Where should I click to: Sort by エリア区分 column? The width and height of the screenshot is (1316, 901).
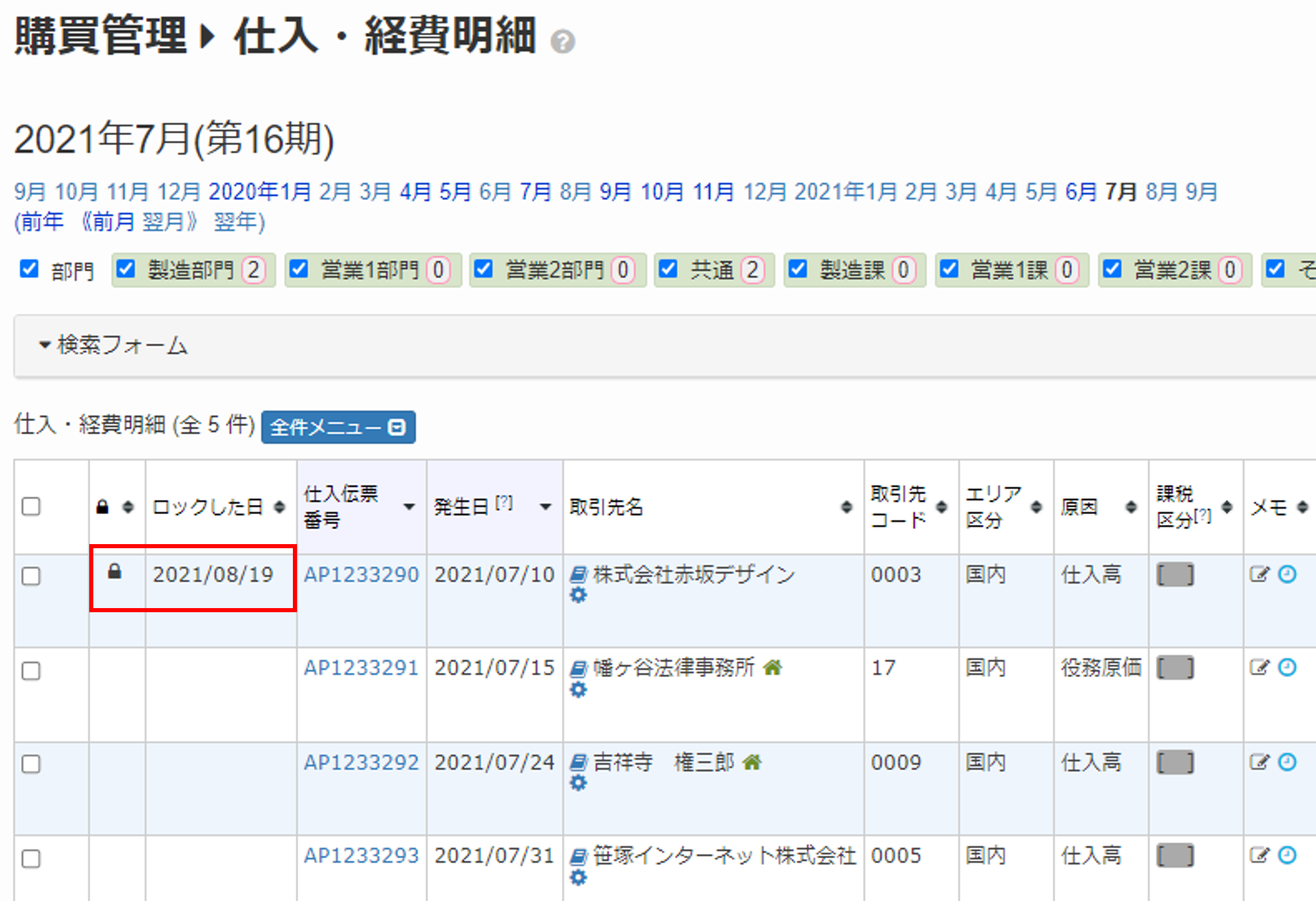click(1037, 507)
